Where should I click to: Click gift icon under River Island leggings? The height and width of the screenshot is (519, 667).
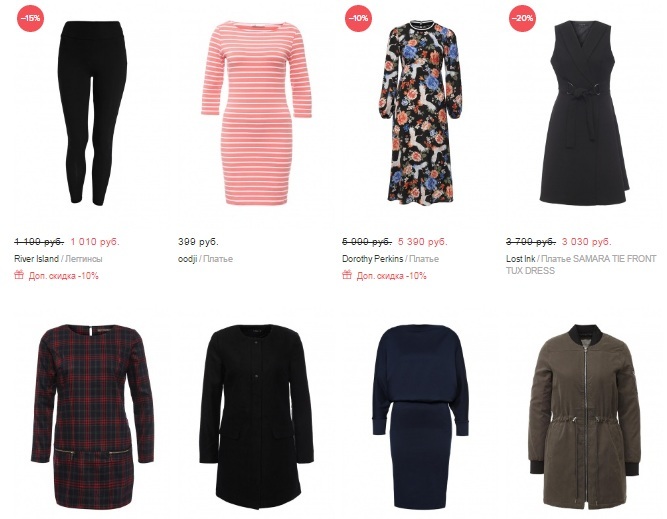point(19,275)
